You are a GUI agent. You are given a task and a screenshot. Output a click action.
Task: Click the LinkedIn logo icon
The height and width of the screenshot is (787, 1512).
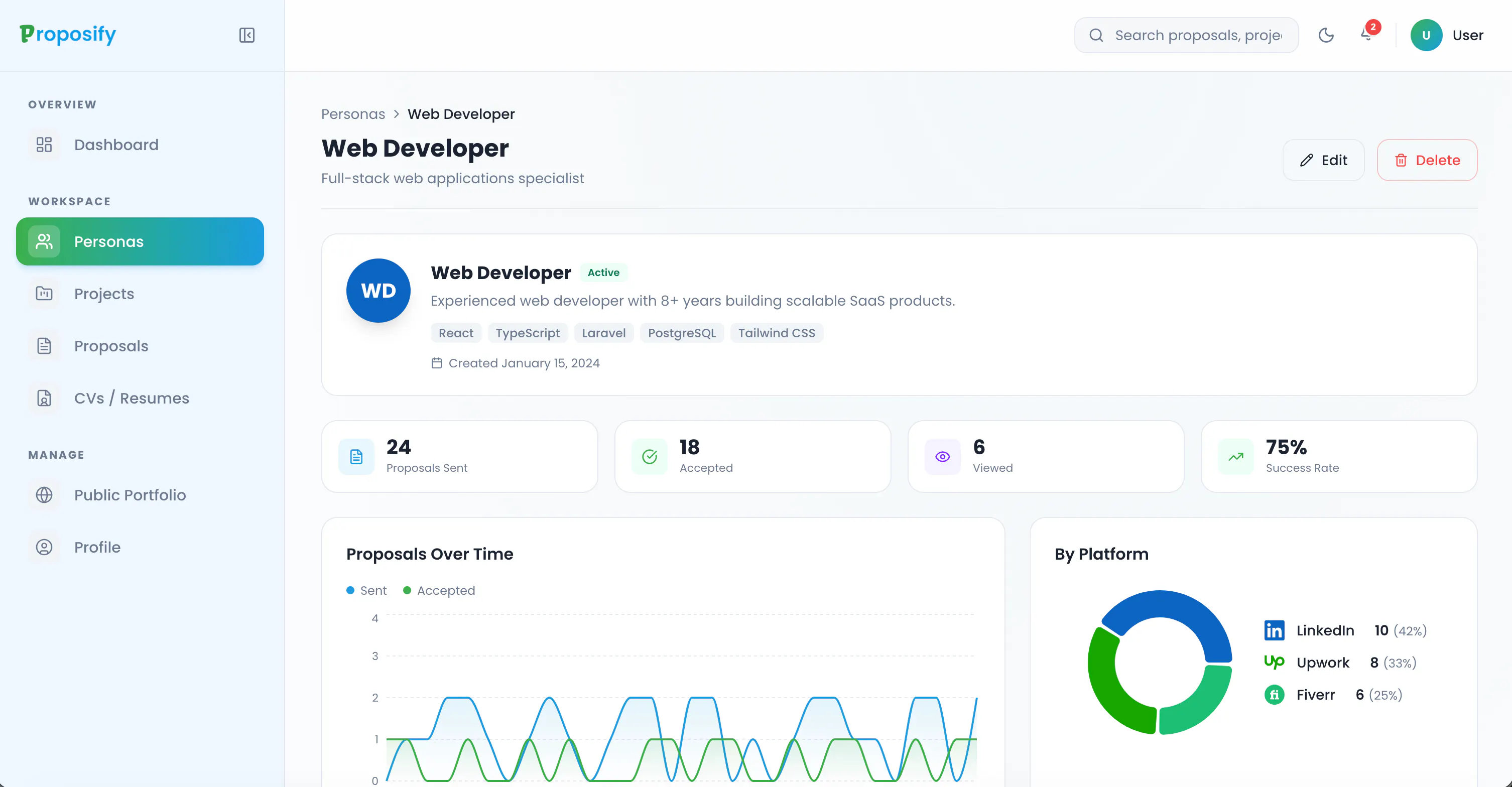coord(1274,630)
